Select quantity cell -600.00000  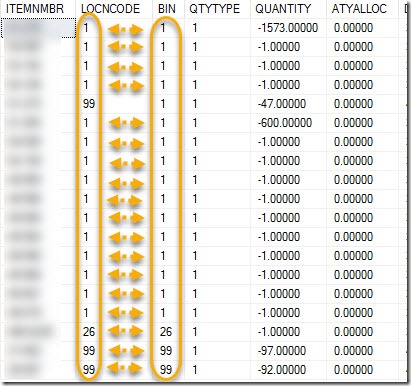pos(285,123)
